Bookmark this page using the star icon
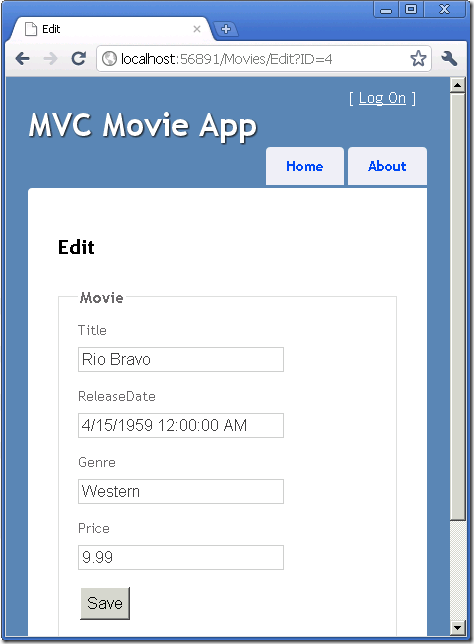 click(418, 58)
